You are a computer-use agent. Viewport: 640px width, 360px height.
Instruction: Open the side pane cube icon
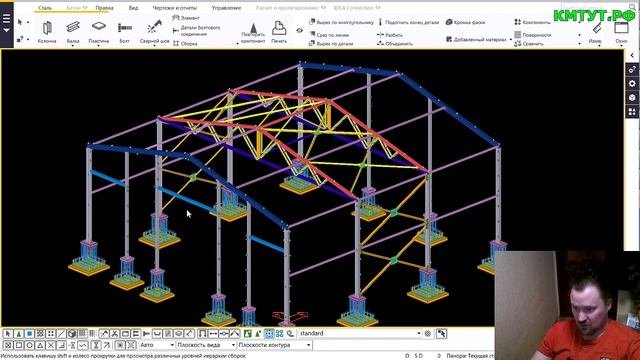pos(632,98)
